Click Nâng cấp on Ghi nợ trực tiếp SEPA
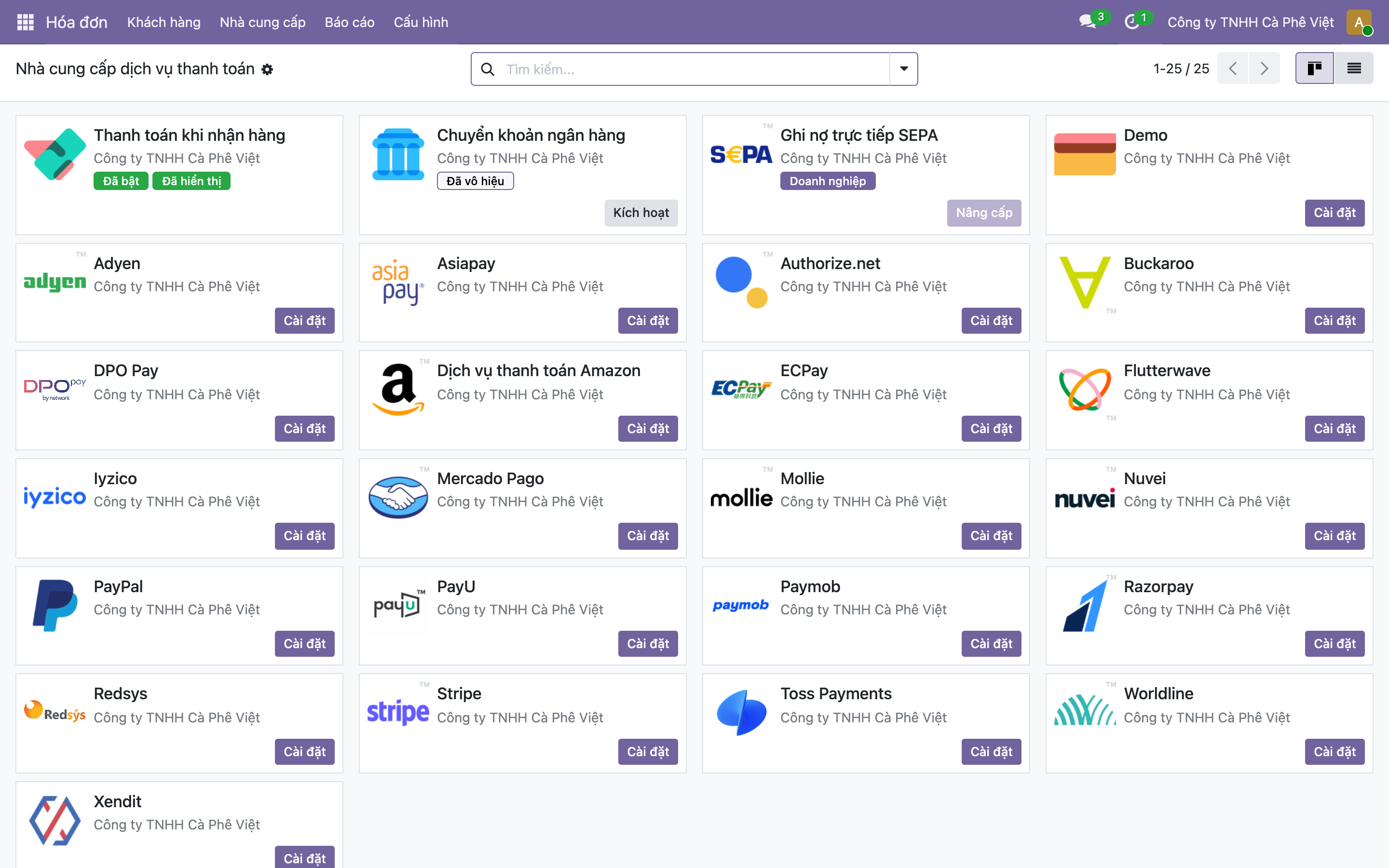The image size is (1389, 868). pos(984,213)
